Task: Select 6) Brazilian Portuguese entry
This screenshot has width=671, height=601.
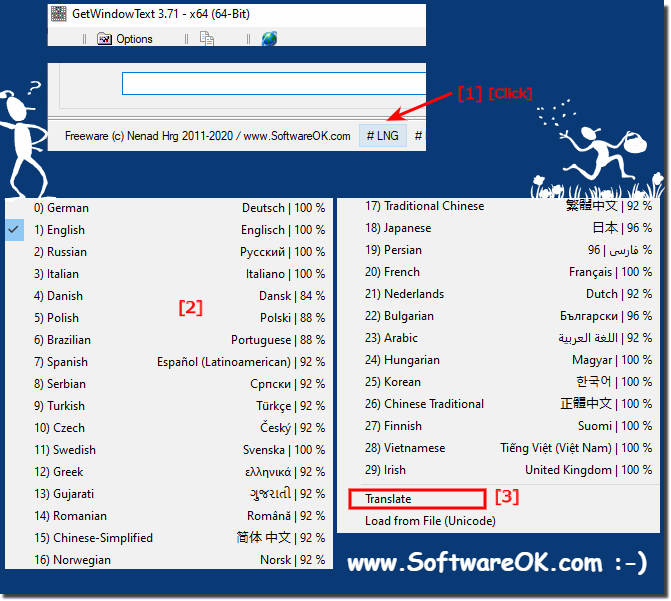Action: point(169,340)
